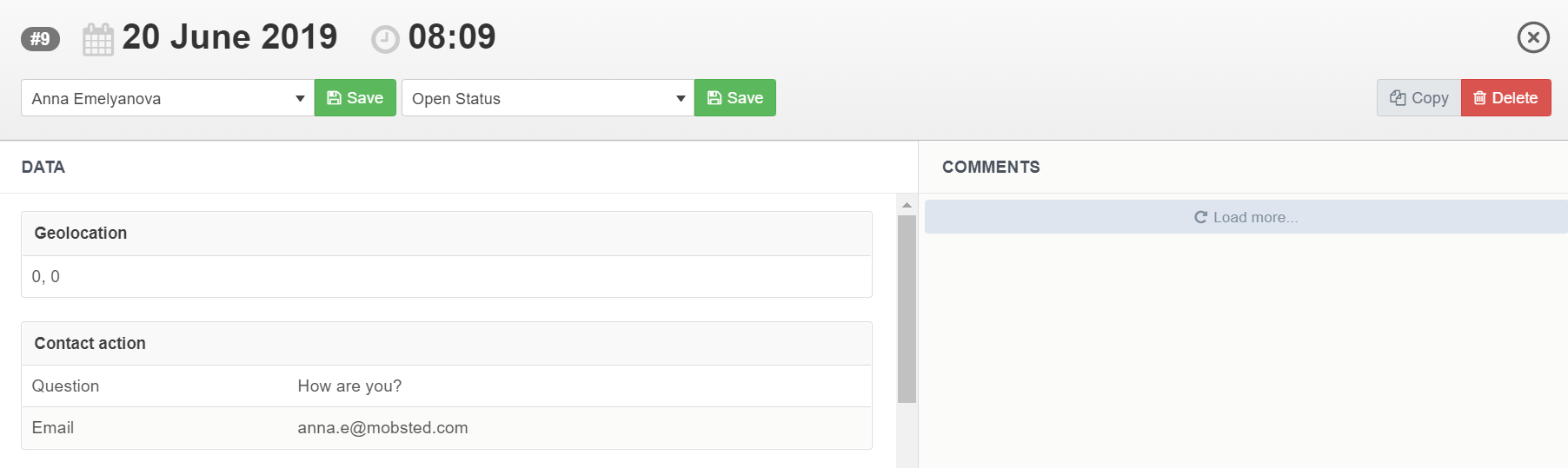Click the clock icon beside 08:09
Image resolution: width=1568 pixels, height=468 pixels.
coord(385,40)
